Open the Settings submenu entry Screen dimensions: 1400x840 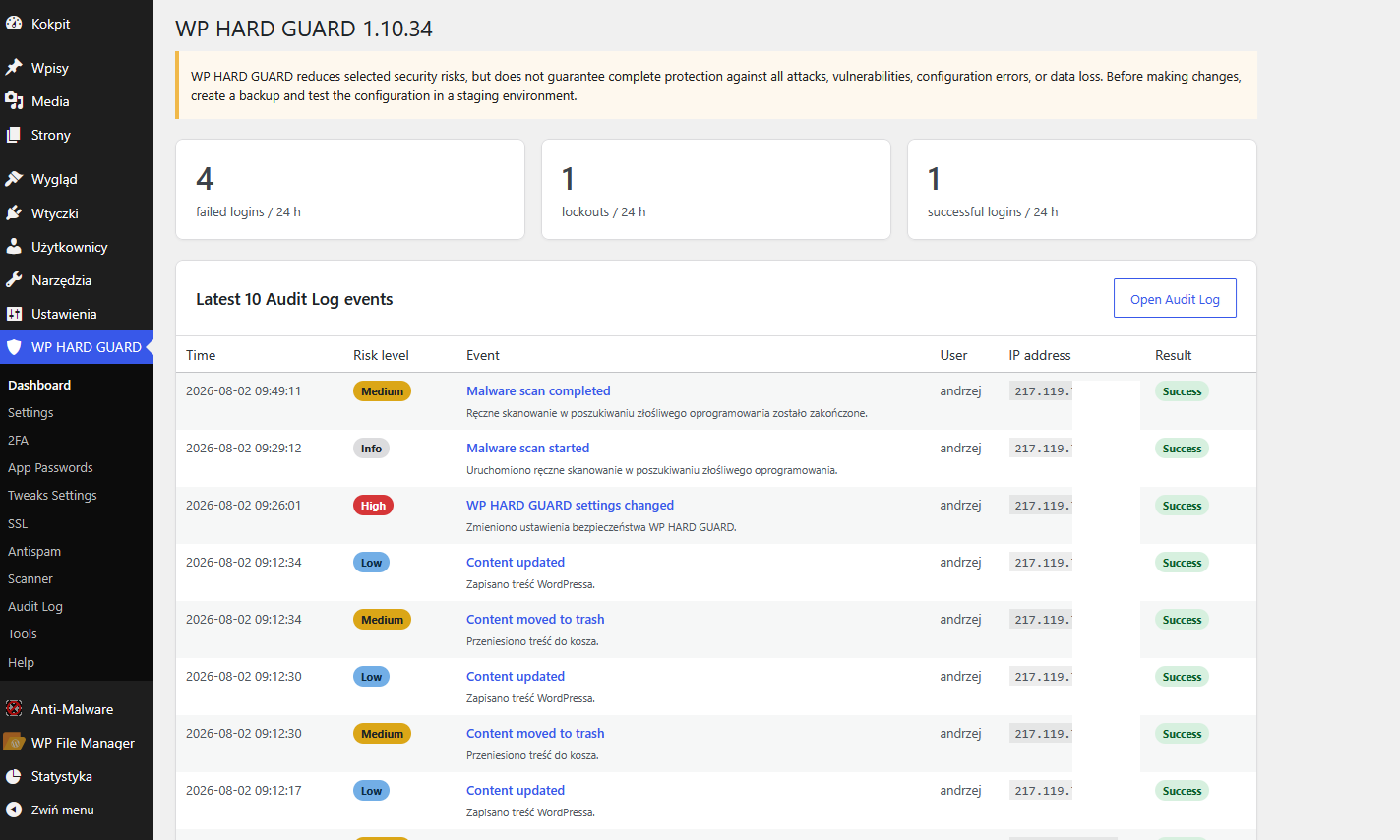[30, 412]
